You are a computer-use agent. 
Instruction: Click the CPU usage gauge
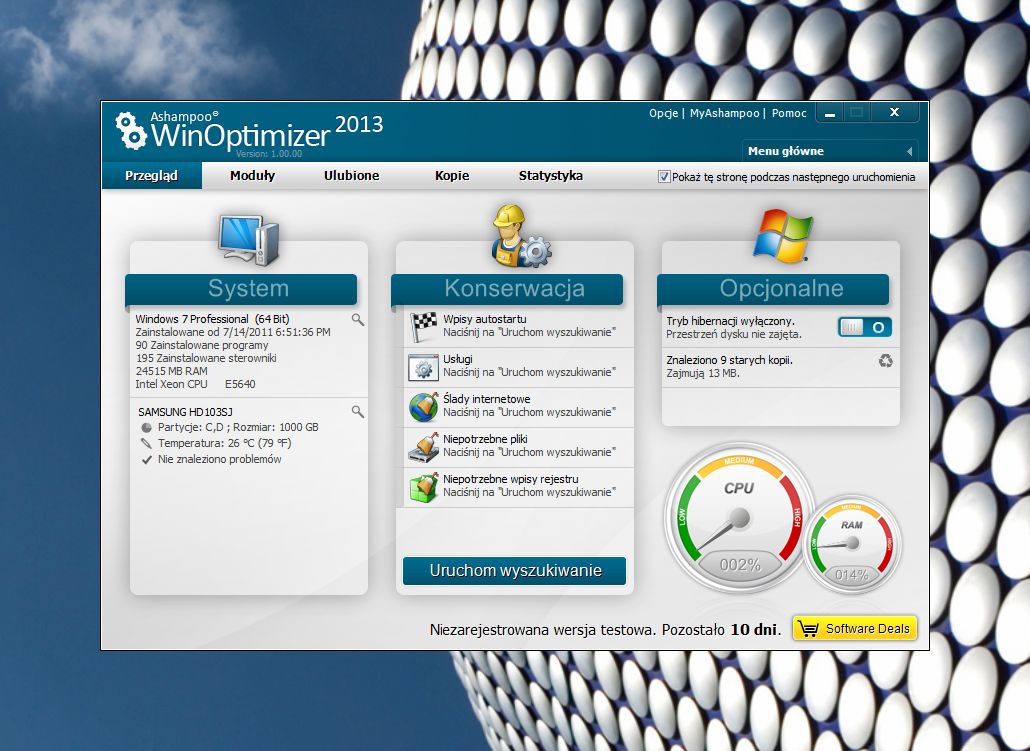[x=739, y=516]
